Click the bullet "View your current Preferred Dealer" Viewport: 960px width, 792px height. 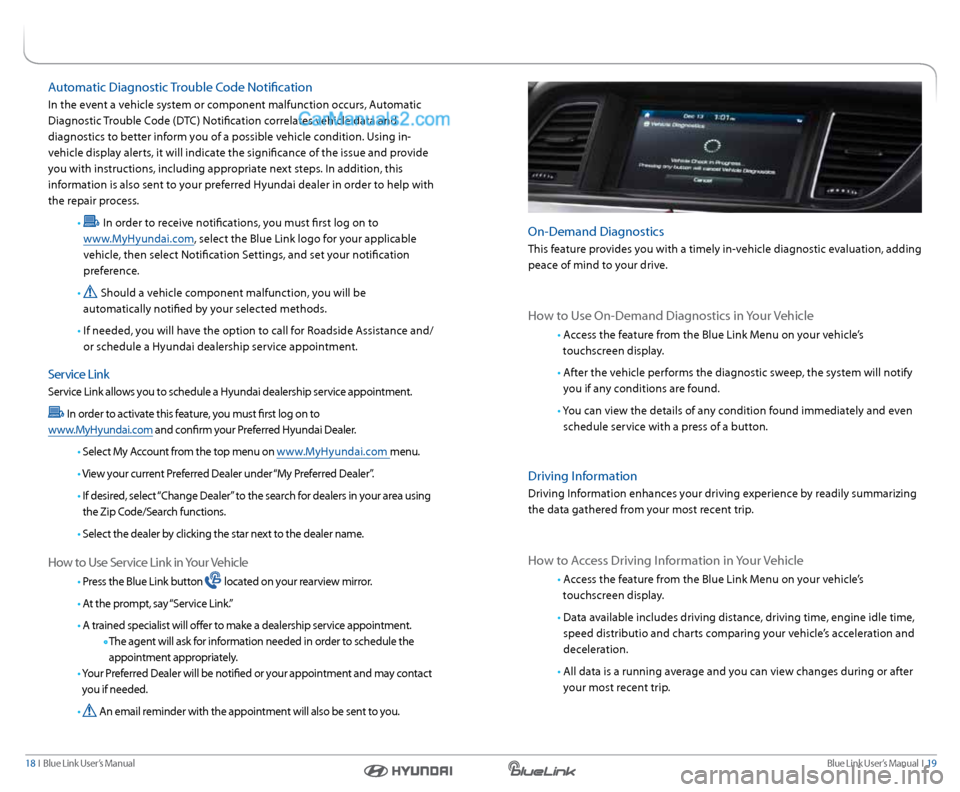click(x=228, y=474)
